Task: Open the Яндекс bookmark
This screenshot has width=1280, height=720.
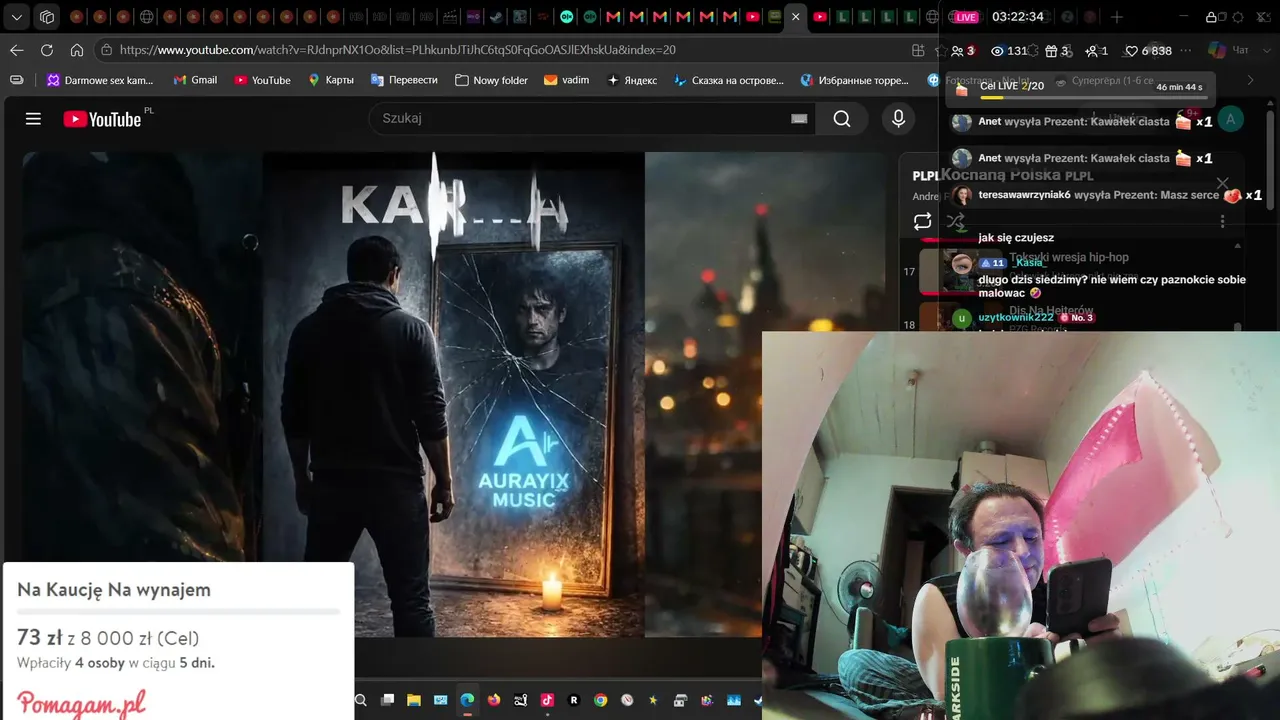Action: point(632,80)
